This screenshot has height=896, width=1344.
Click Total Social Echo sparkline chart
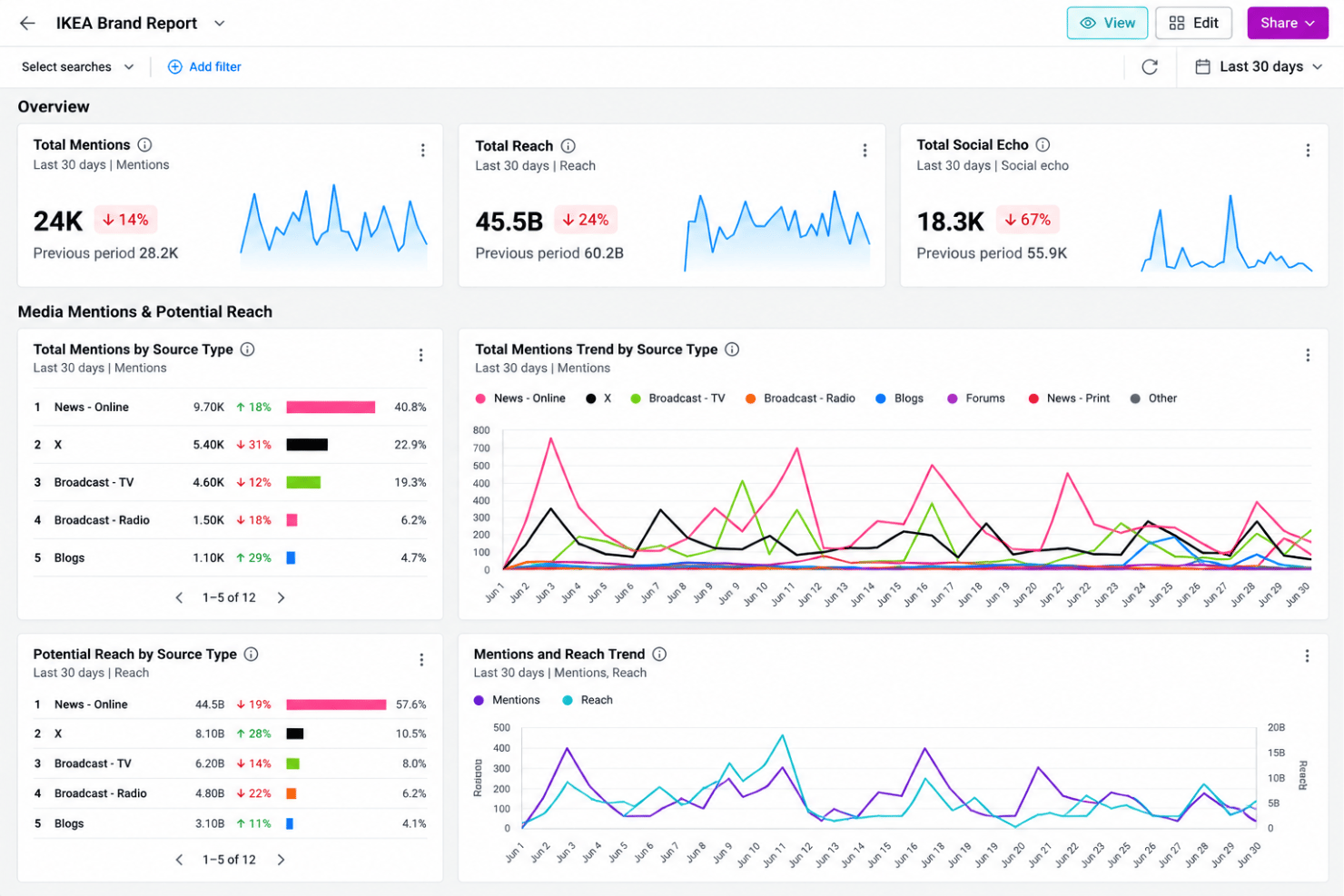point(1226,232)
